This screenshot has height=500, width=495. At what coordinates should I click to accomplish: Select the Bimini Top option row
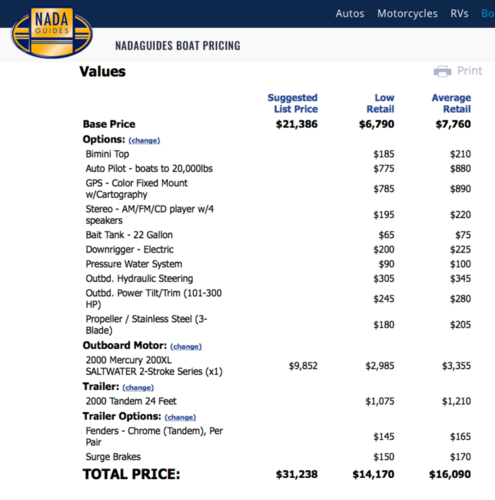(277, 154)
